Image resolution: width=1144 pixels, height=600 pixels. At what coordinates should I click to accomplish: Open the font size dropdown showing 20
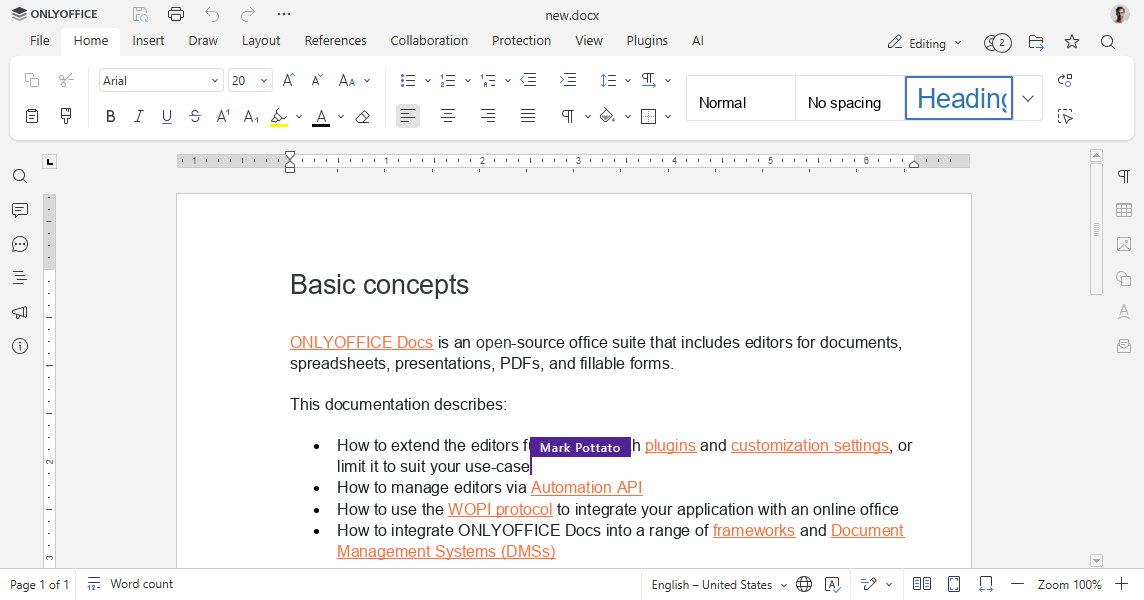(x=250, y=80)
